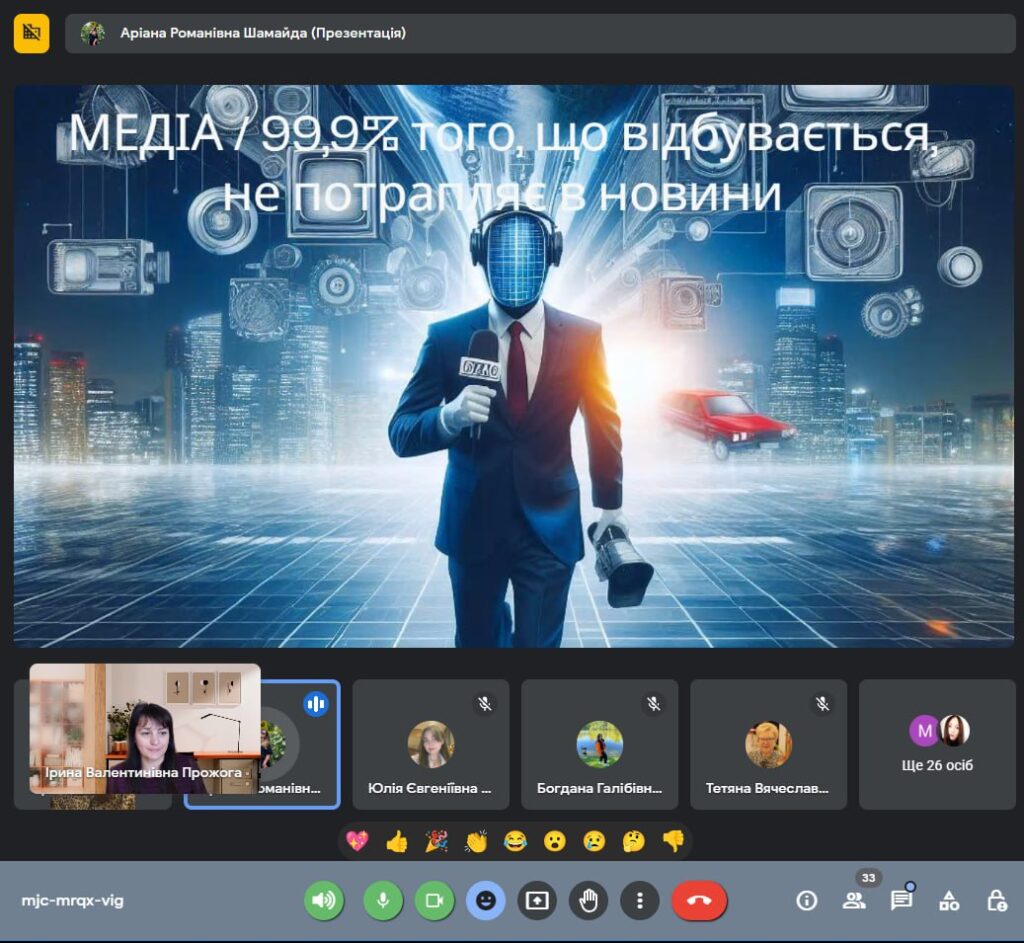Viewport: 1024px width, 943px height.
Task: Toggle the speaker audio button
Action: pos(324,900)
